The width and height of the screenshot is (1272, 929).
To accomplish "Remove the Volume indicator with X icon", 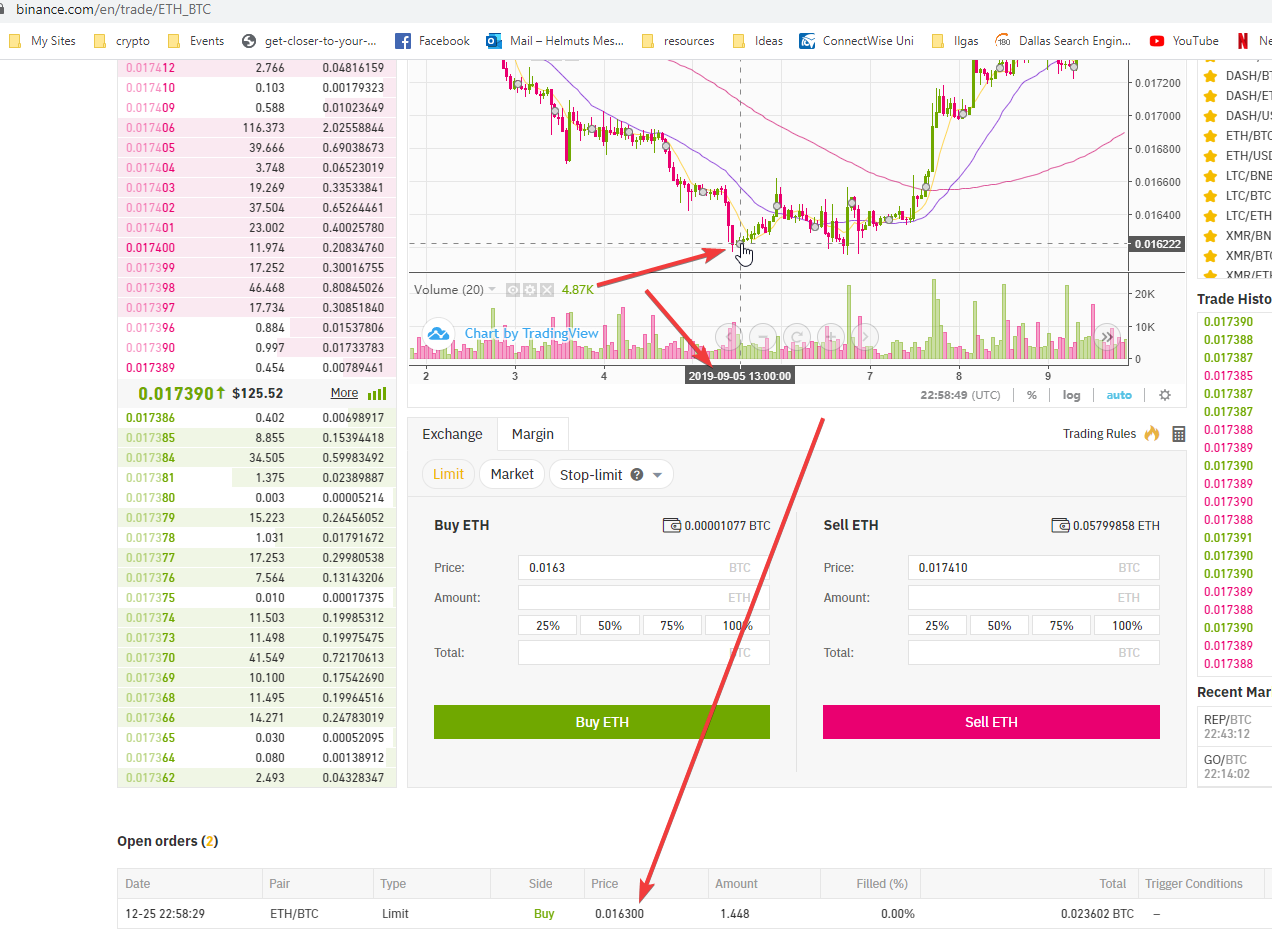I will click(547, 290).
